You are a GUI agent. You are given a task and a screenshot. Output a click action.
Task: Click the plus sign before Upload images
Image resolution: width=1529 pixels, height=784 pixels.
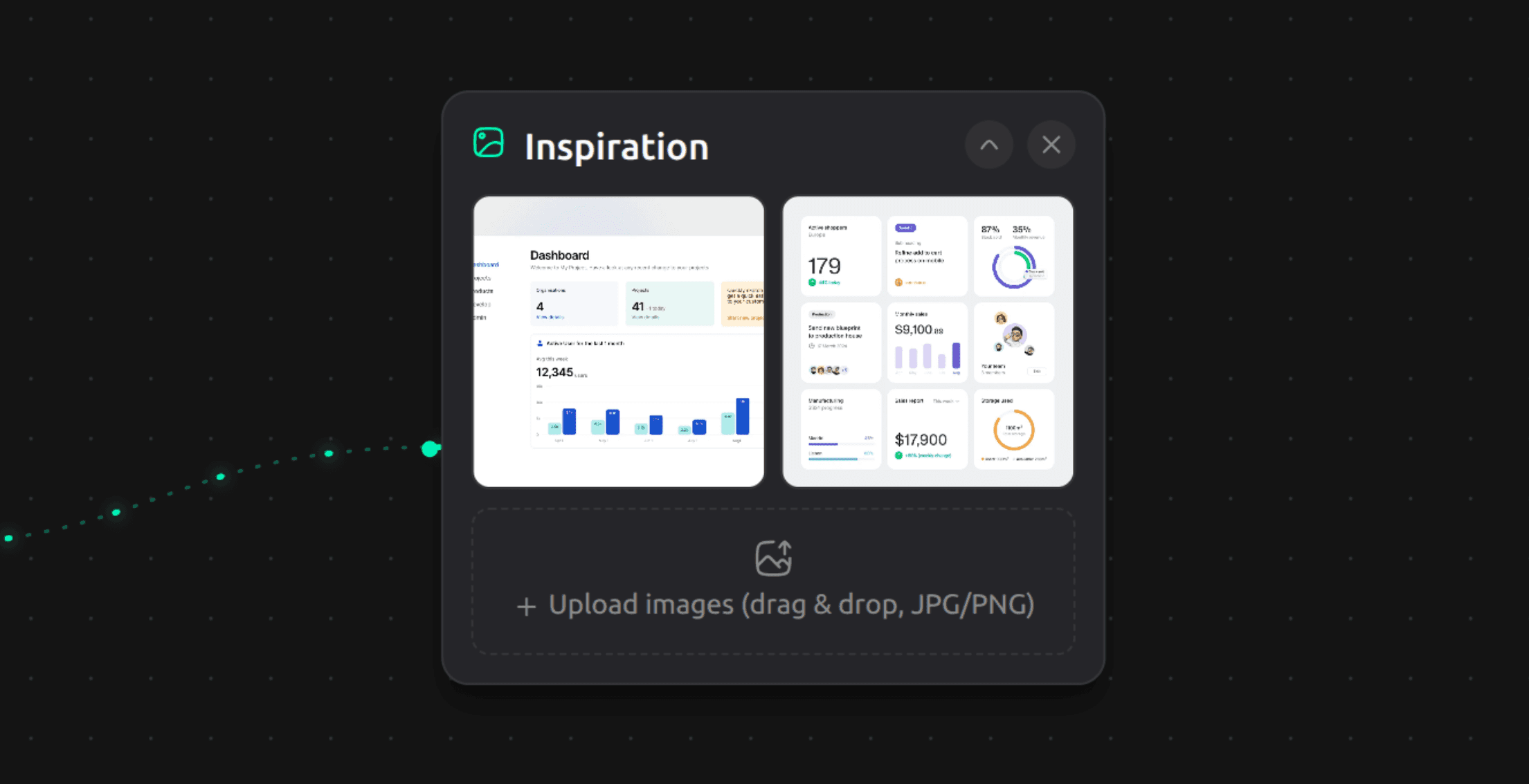coord(526,607)
